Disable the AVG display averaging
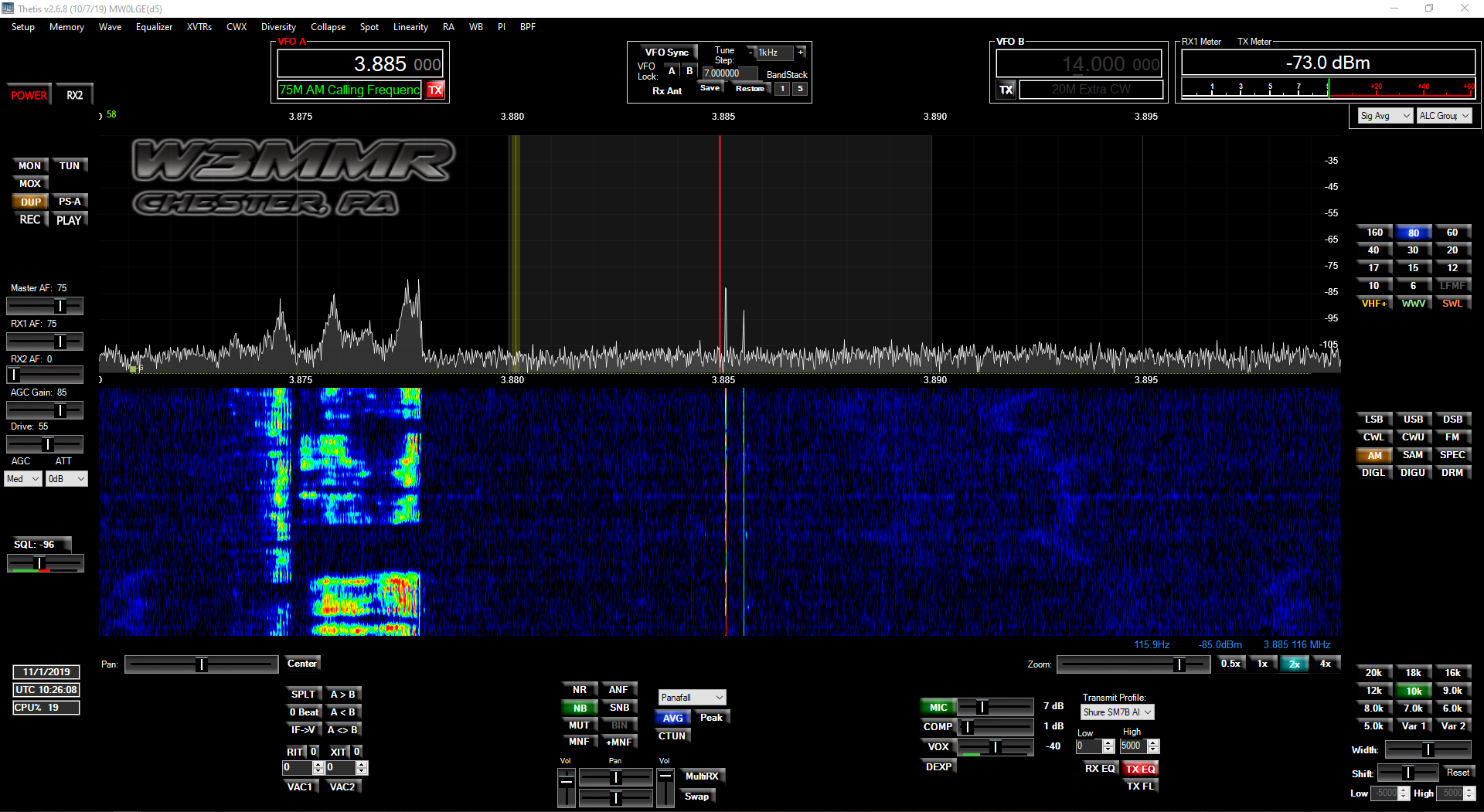The height and width of the screenshot is (812, 1484). 672,718
